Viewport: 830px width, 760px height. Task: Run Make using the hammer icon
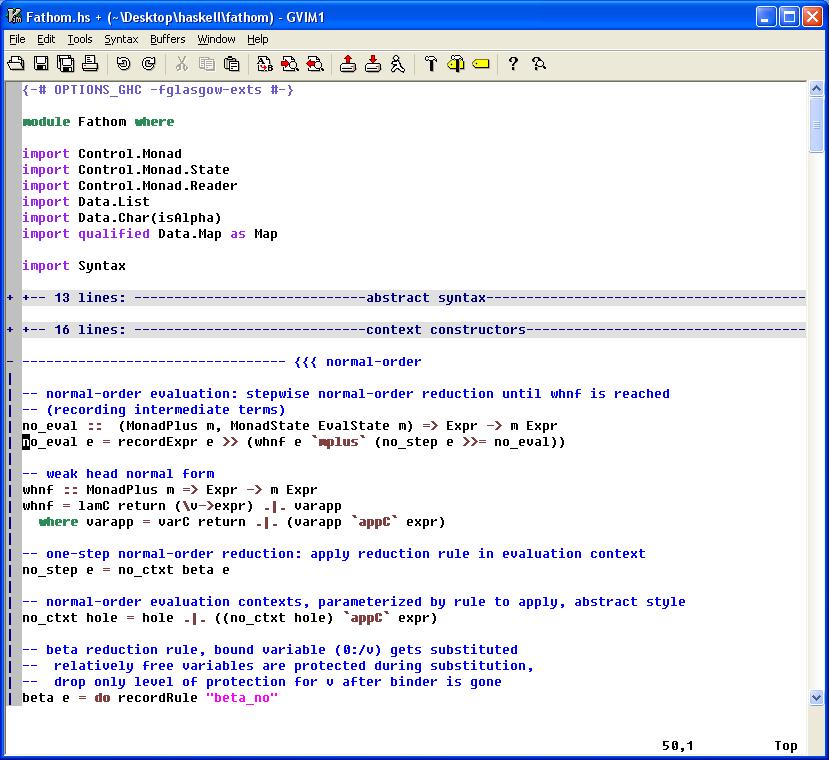pos(431,64)
